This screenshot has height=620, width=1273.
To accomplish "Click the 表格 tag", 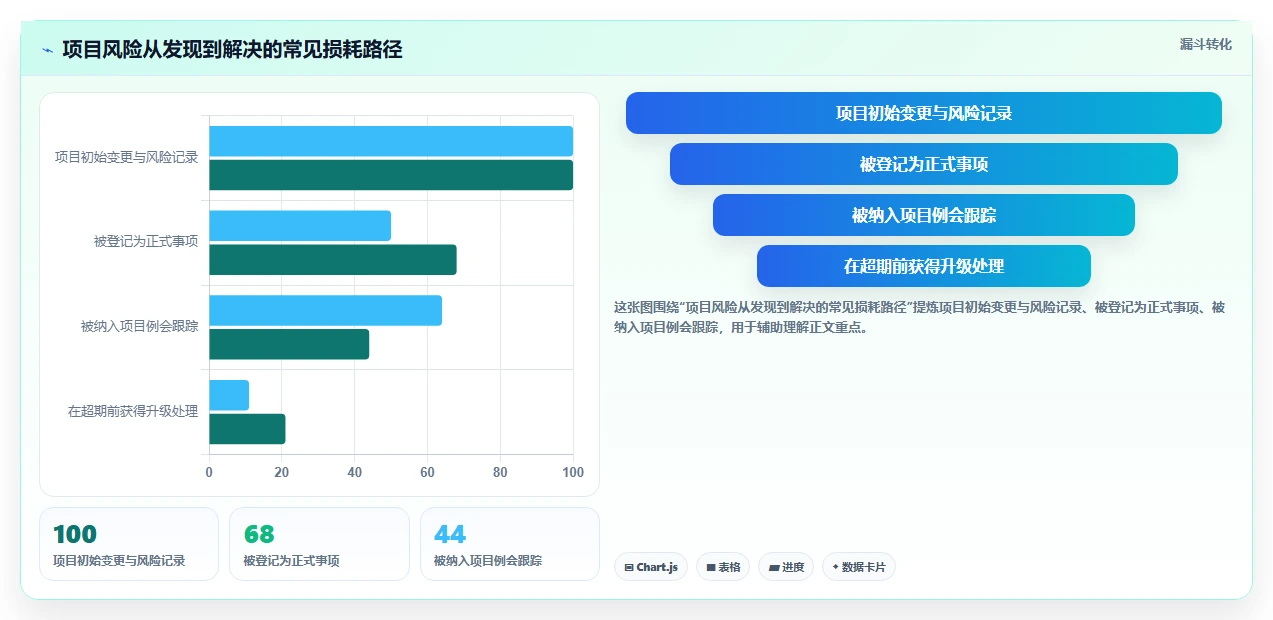I will tap(723, 567).
